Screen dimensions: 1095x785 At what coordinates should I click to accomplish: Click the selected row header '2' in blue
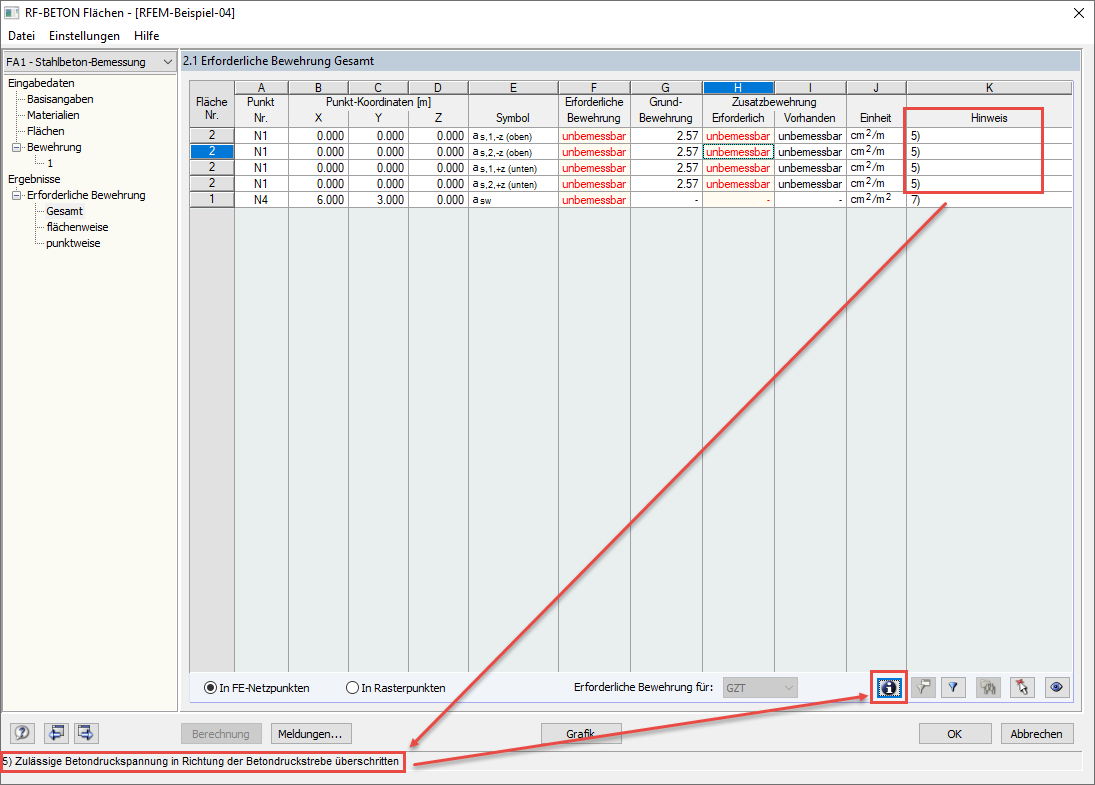[x=212, y=152]
